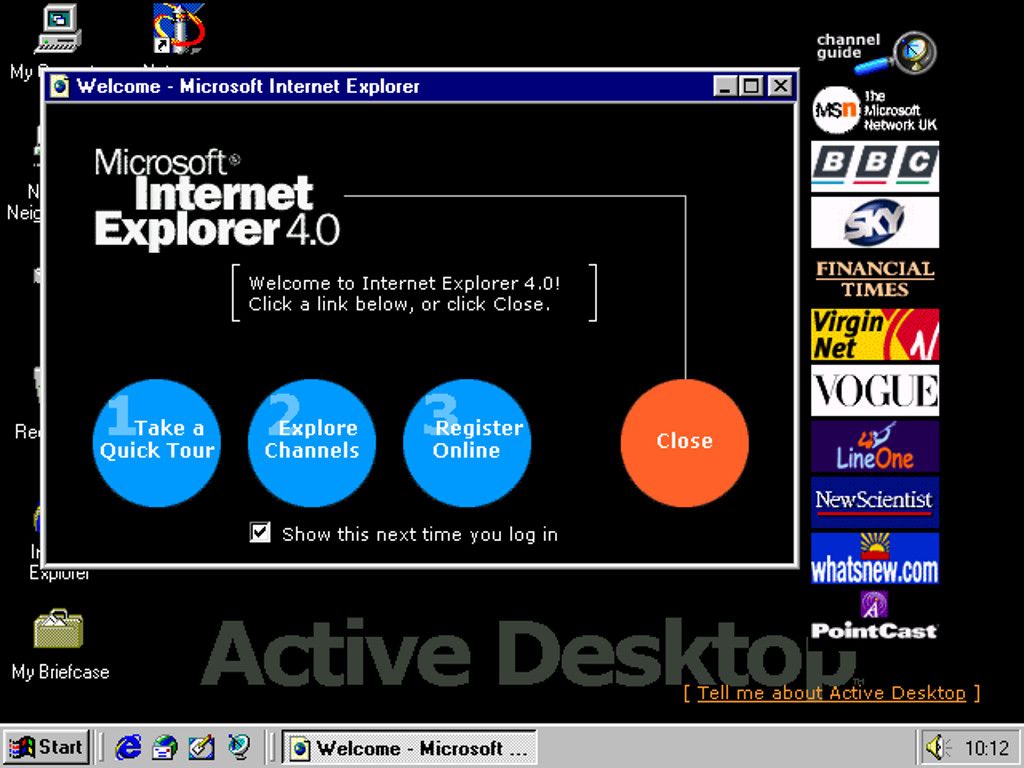Open the Vogue channel

pos(875,391)
